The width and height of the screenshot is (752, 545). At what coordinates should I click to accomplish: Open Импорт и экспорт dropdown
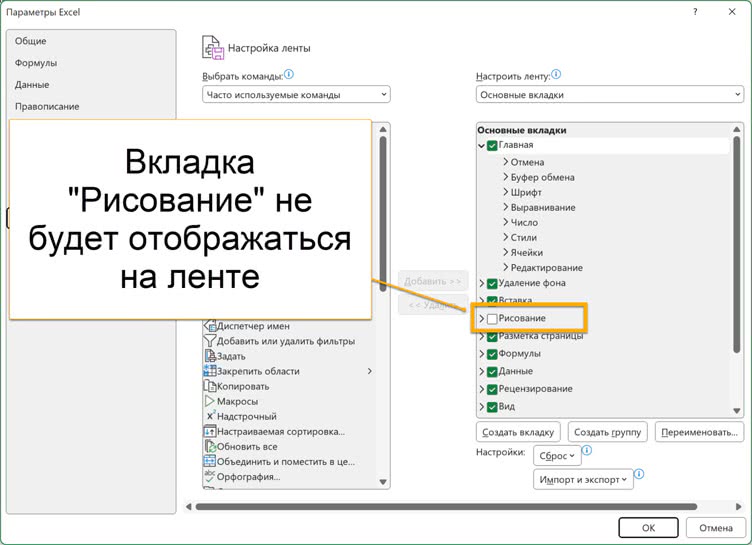[x=583, y=479]
